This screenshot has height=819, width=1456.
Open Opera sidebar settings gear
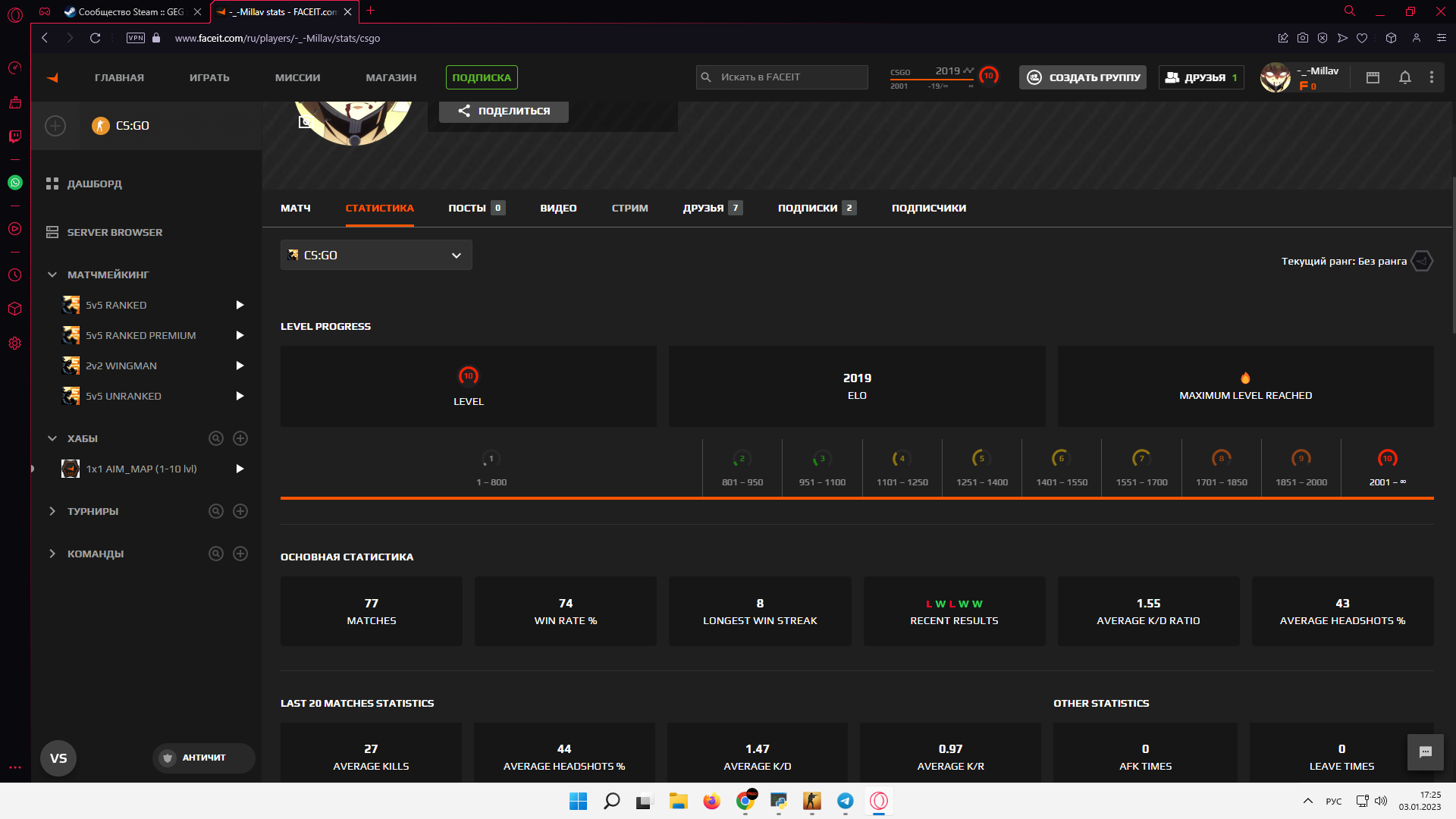click(x=15, y=344)
